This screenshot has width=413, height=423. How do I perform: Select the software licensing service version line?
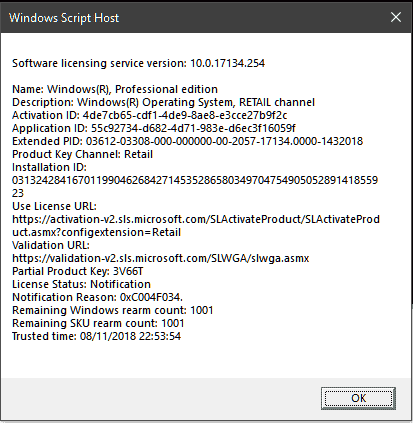tap(138, 63)
